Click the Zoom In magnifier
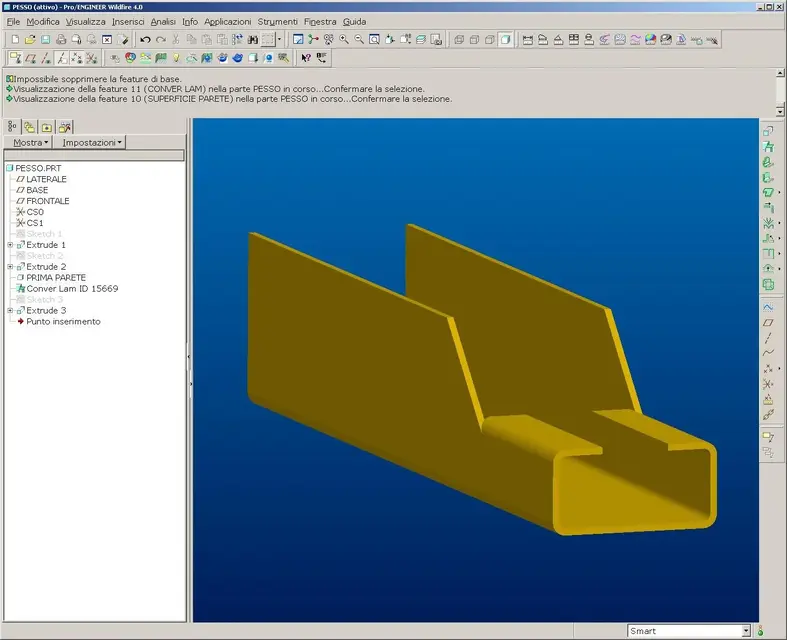This screenshot has height=640, width=787. 344,40
